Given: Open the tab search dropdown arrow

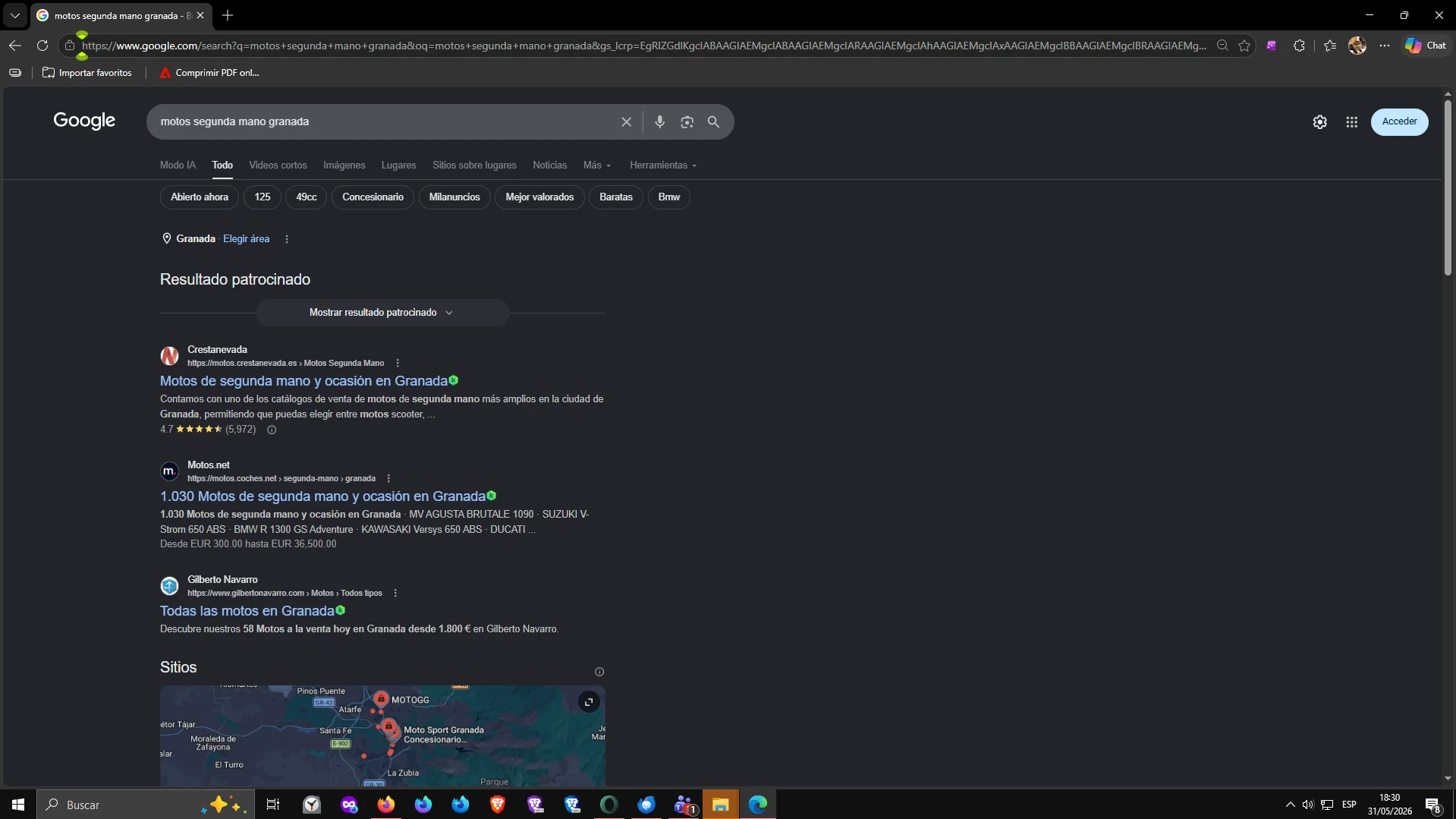Looking at the screenshot, I should pyautogui.click(x=15, y=15).
